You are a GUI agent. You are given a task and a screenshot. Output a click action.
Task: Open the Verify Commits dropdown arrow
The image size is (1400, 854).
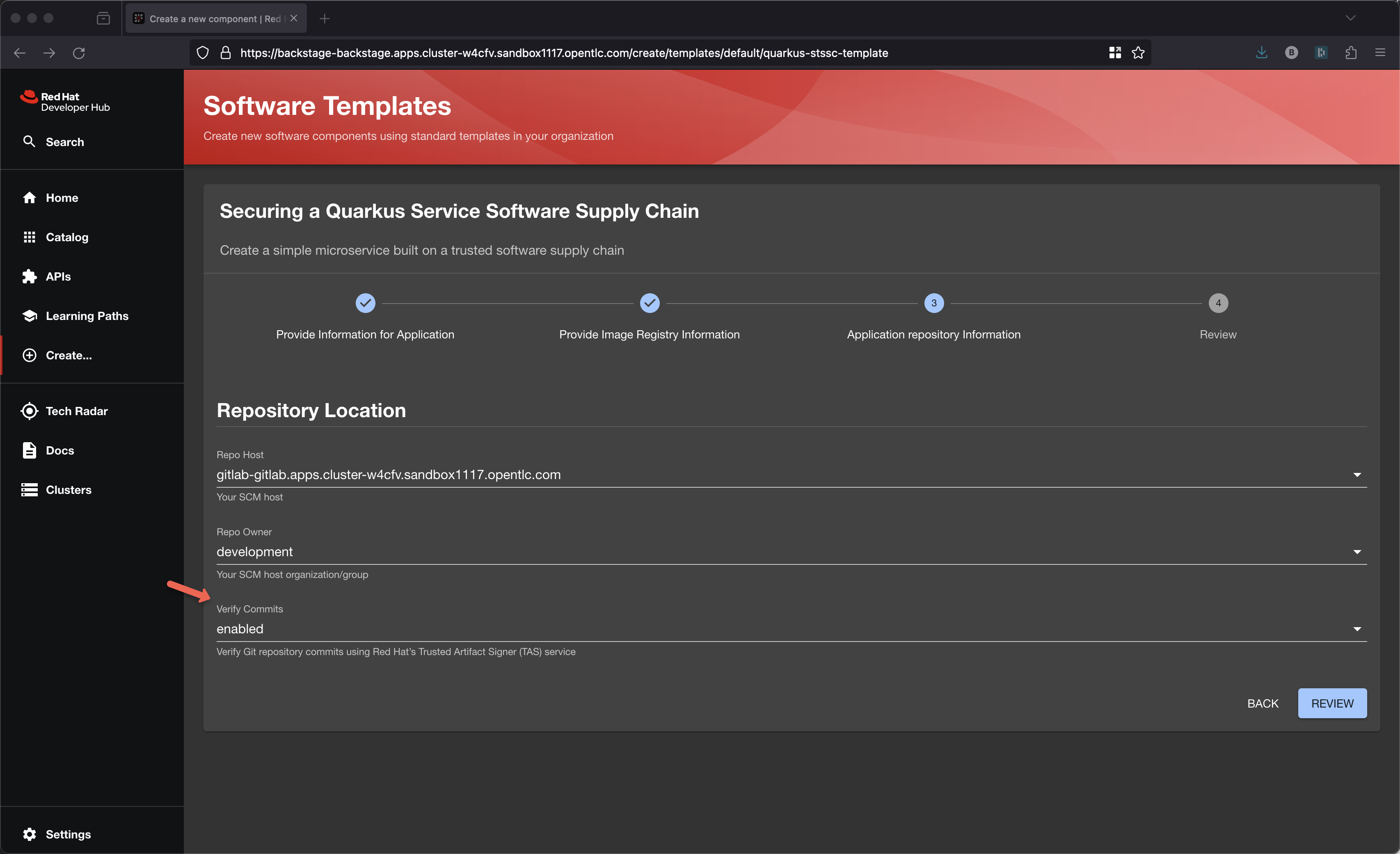[x=1357, y=629]
